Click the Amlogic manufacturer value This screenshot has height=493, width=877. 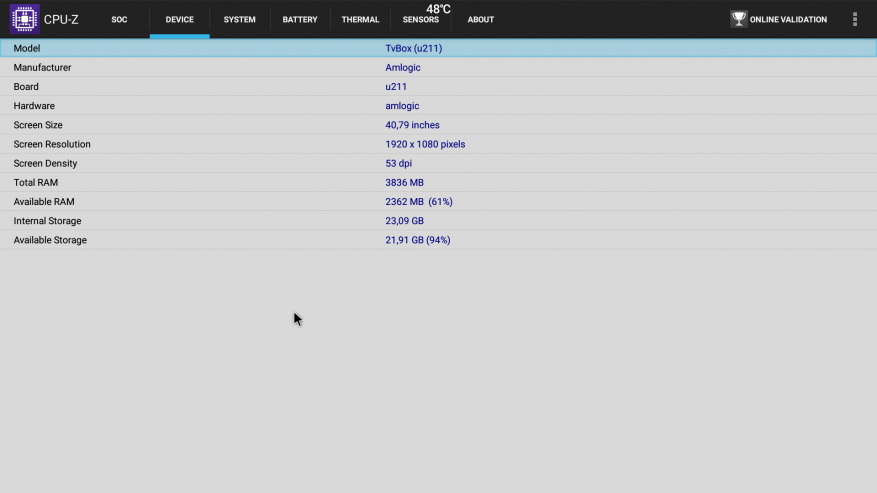click(403, 68)
